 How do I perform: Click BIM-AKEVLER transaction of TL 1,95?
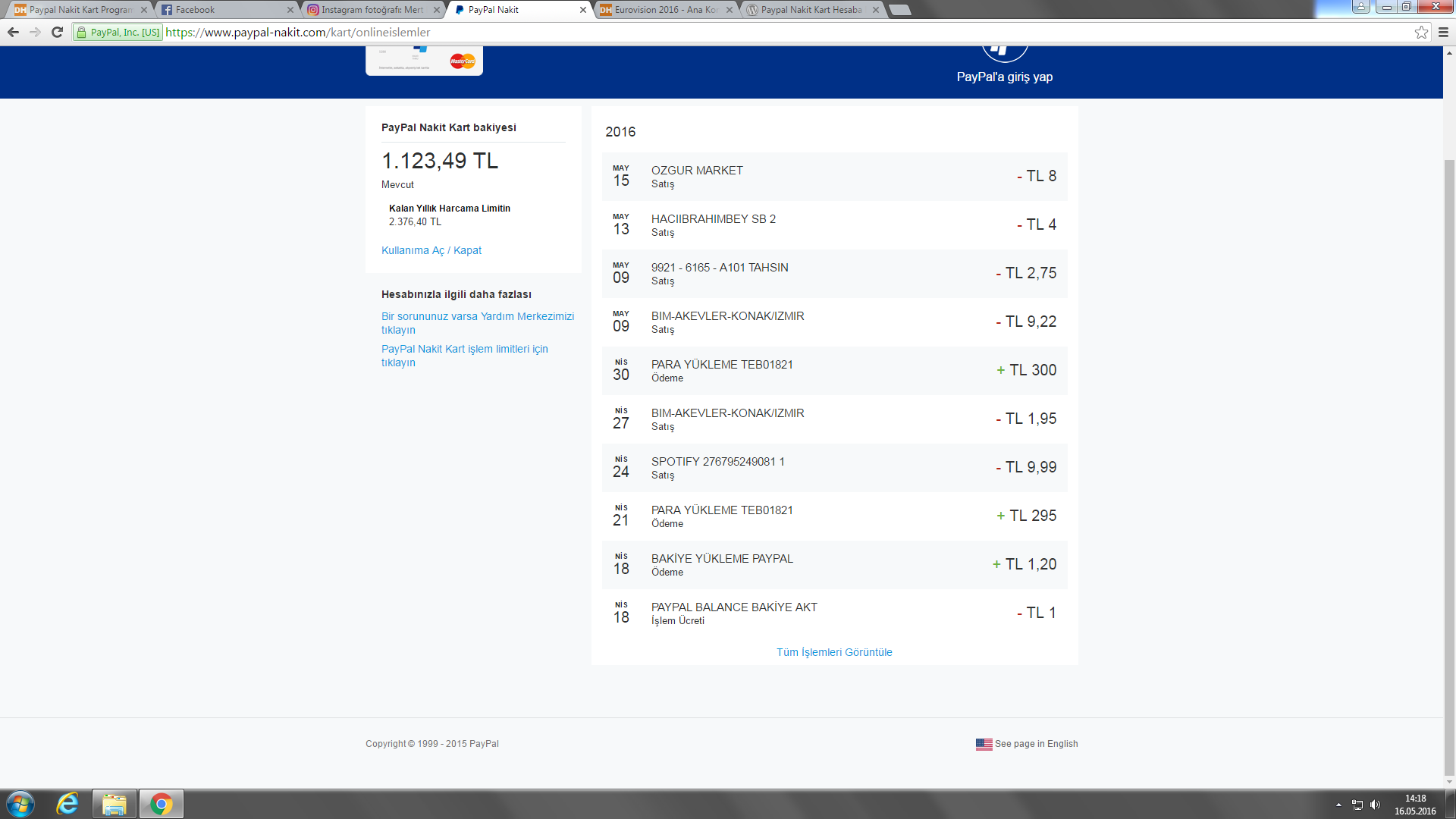coord(834,419)
